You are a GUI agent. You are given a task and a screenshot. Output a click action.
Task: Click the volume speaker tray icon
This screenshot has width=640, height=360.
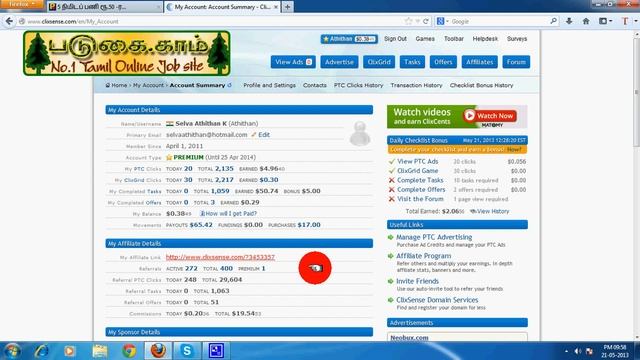(x=577, y=351)
